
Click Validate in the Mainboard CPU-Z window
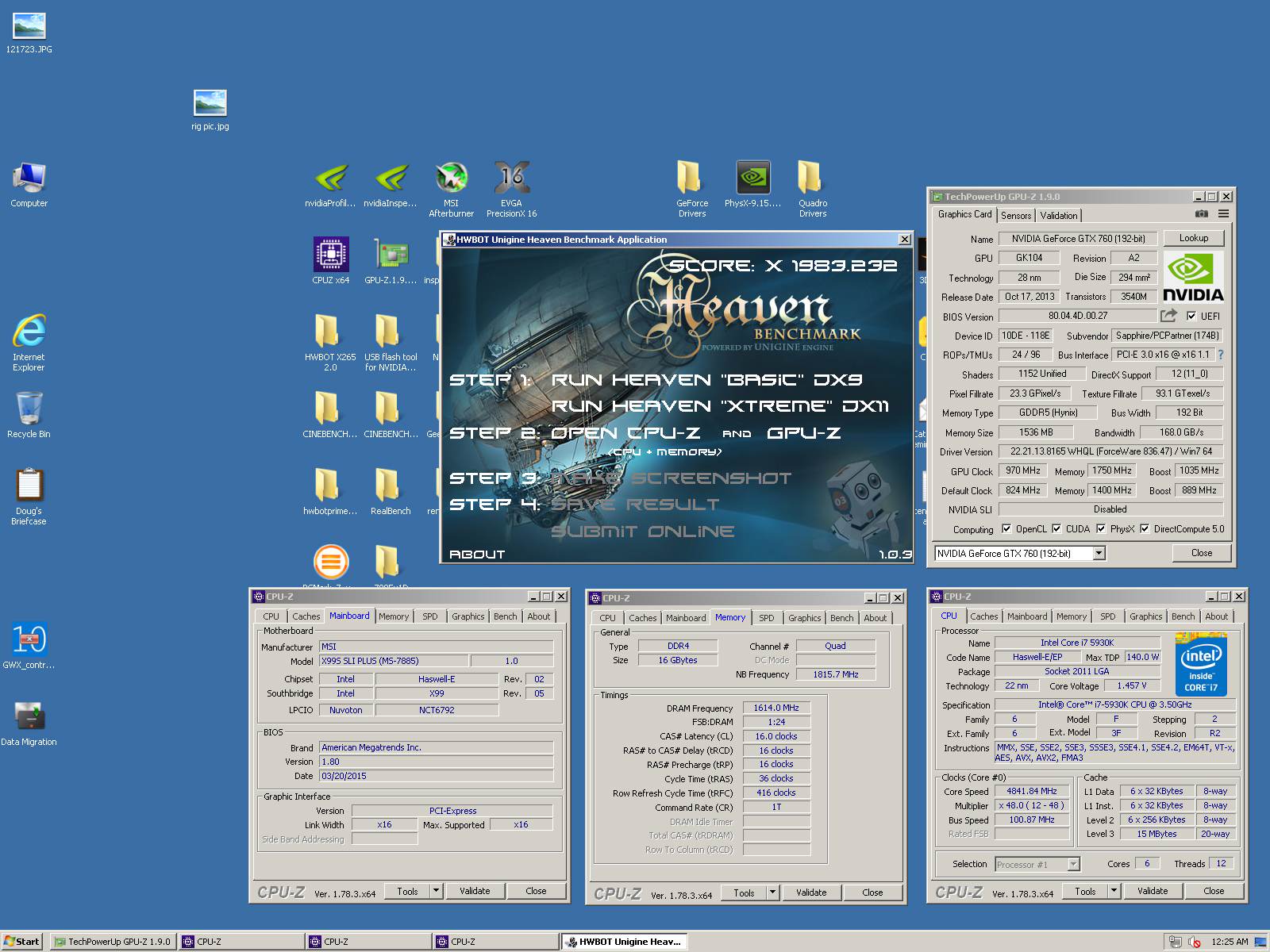475,891
